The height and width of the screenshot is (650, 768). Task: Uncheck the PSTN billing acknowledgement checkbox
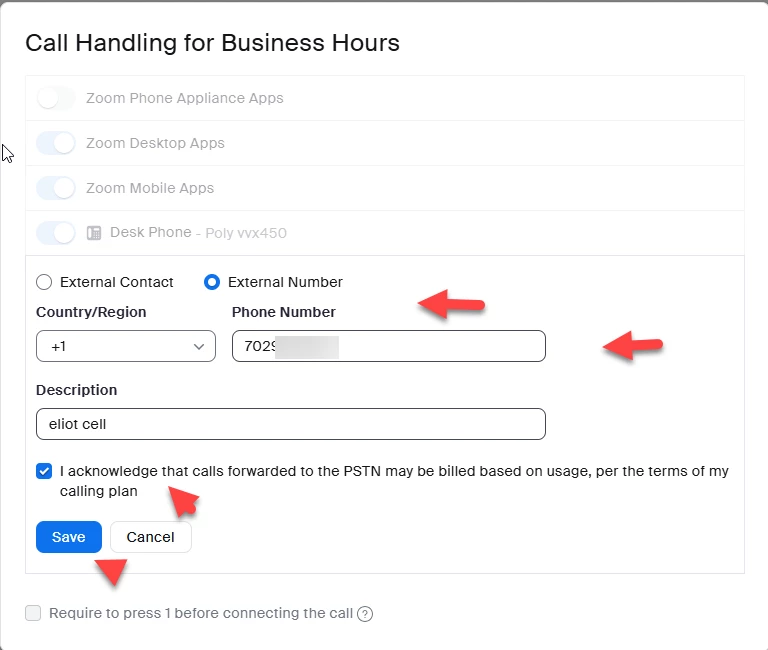point(44,471)
